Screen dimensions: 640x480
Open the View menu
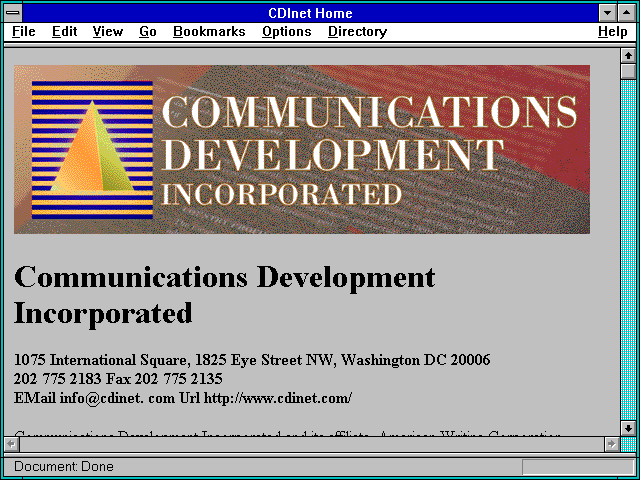pos(108,32)
